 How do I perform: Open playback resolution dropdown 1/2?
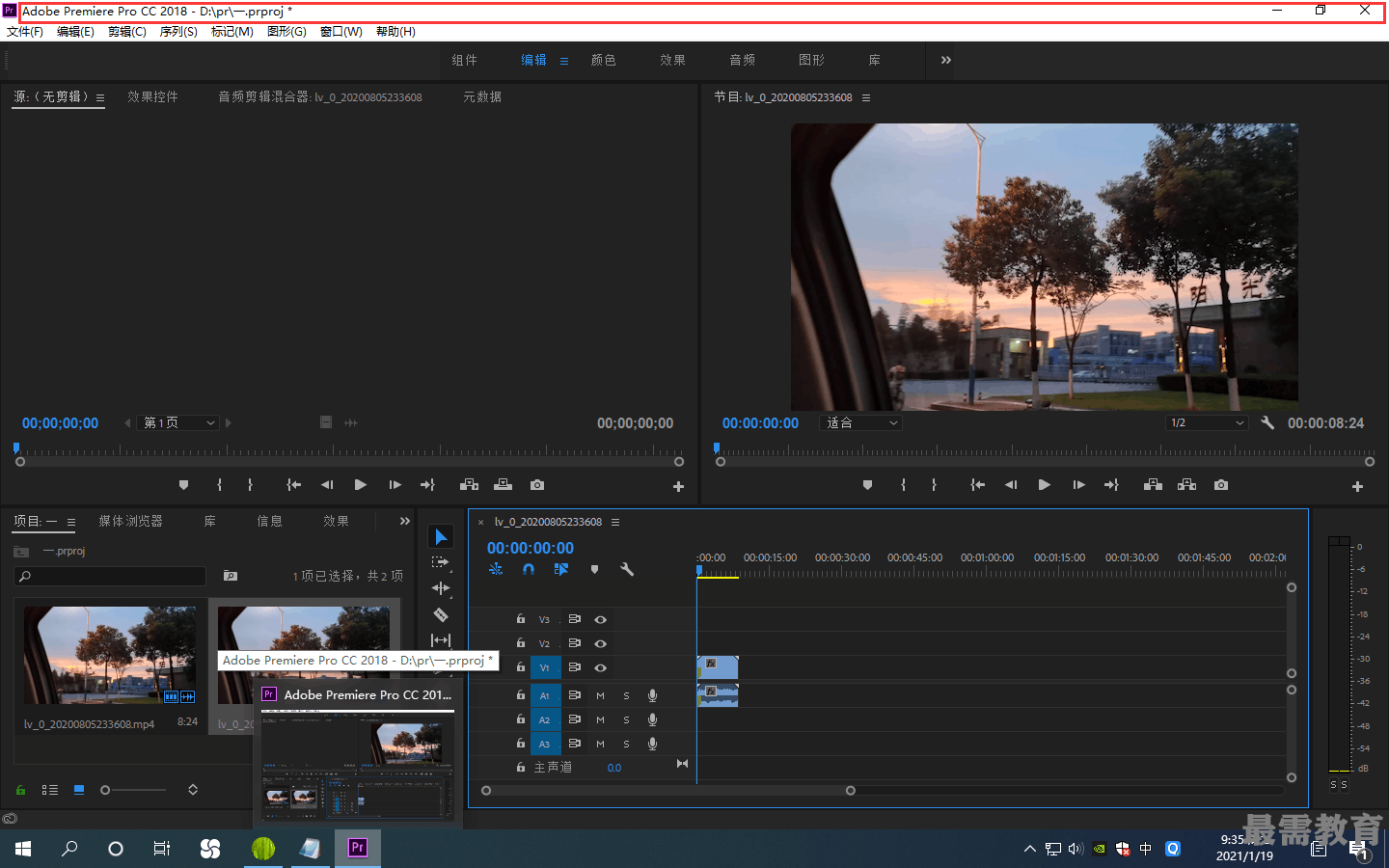pyautogui.click(x=1207, y=422)
